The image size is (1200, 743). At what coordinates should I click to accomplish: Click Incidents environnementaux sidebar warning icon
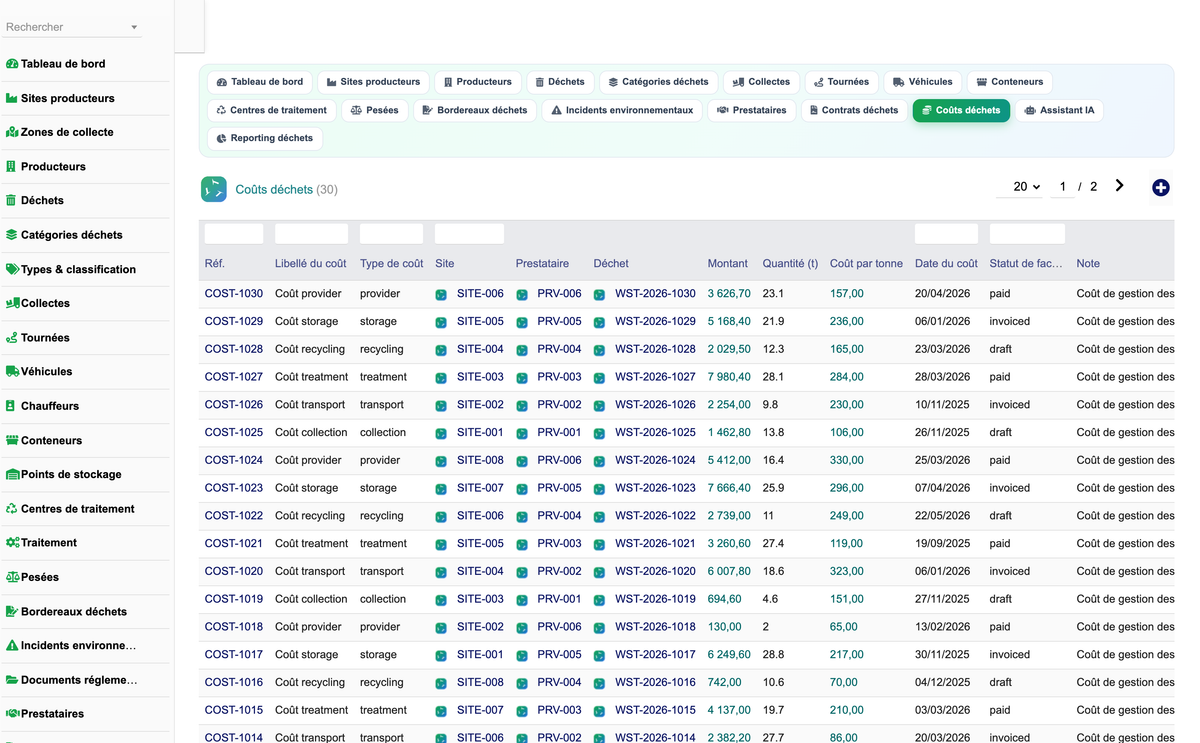12,645
